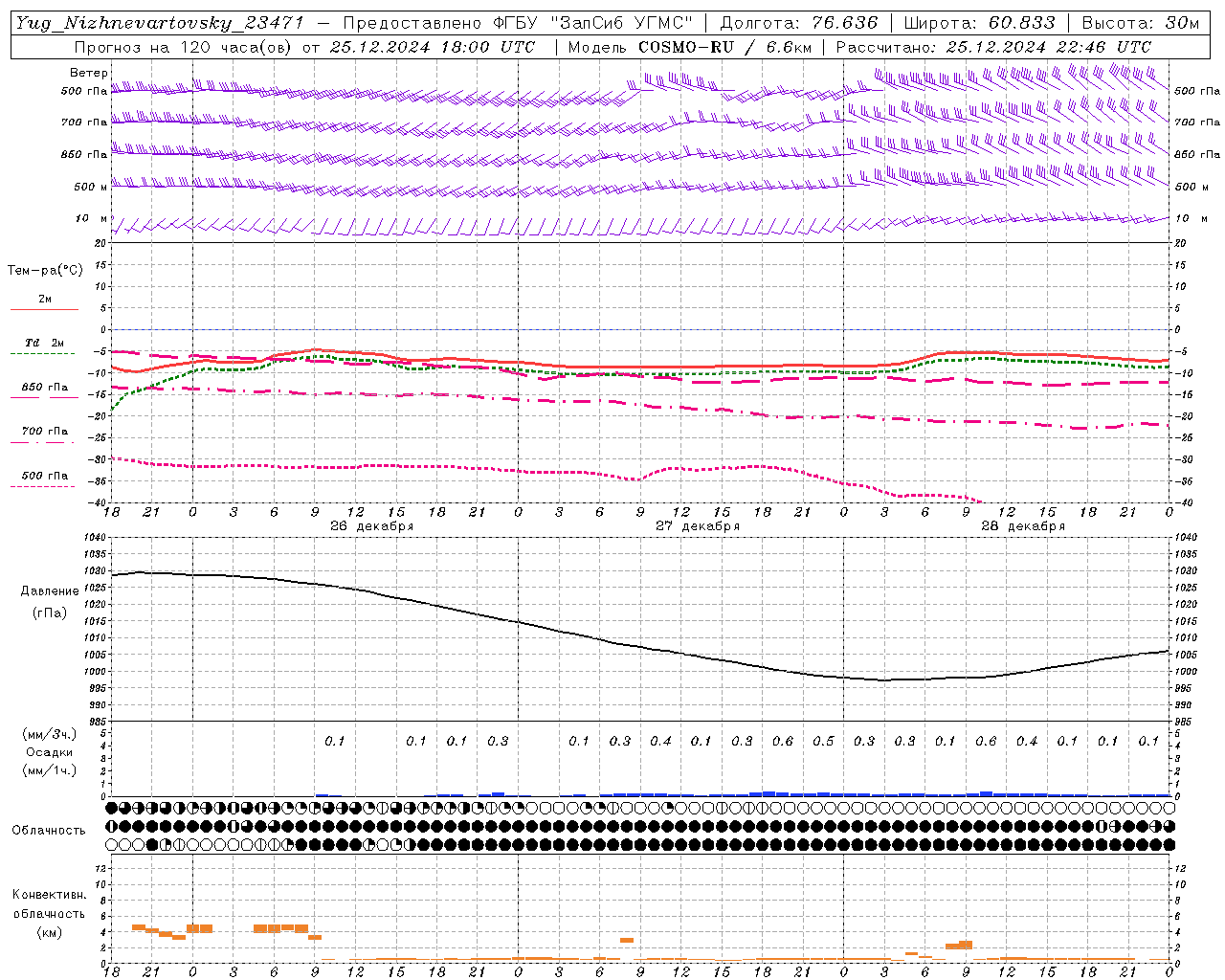Click the longitude value Долгота: 76.636
The height and width of the screenshot is (980, 1225).
(799, 23)
